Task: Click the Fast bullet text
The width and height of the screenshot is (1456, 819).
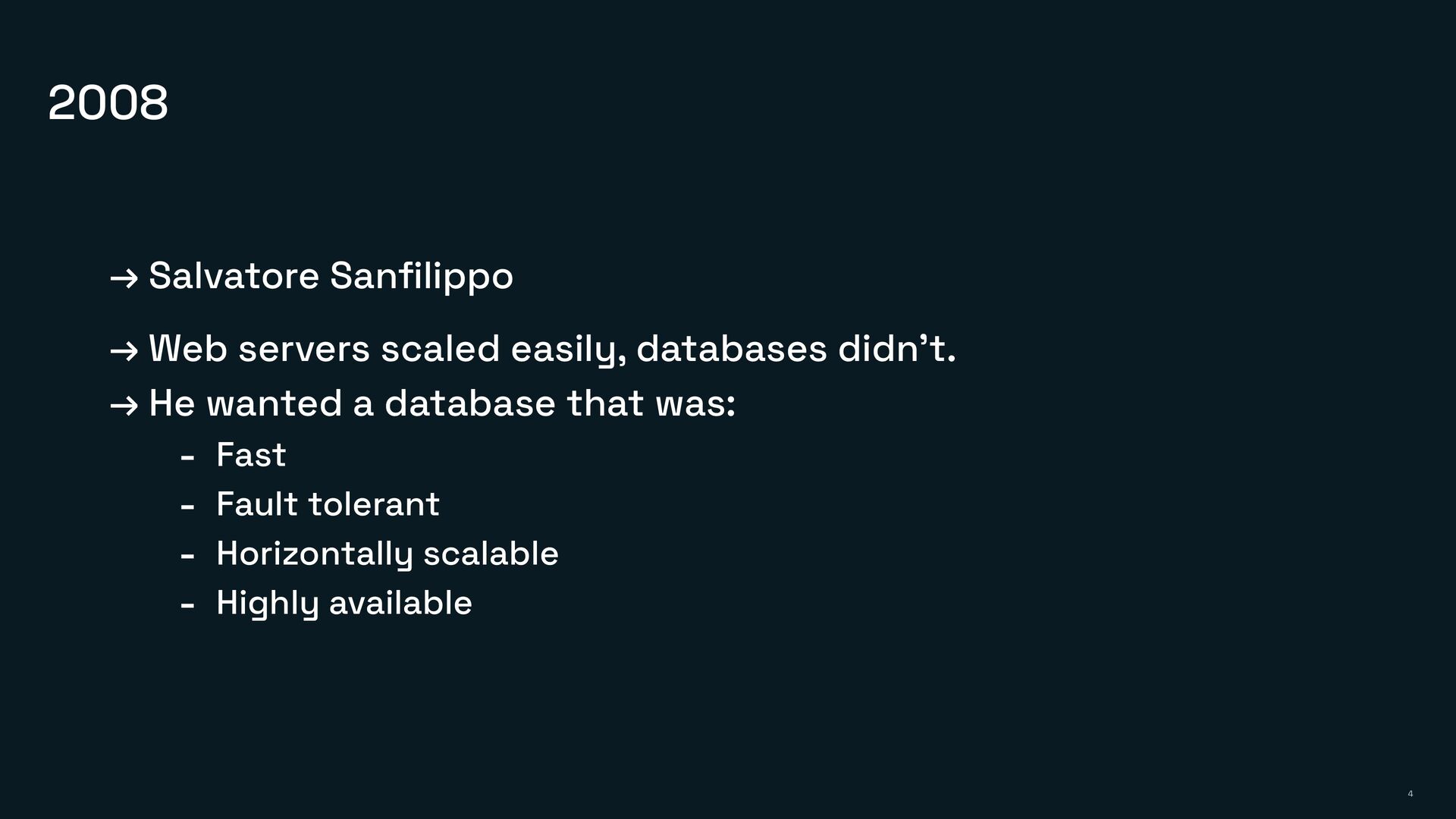Action: coord(251,455)
